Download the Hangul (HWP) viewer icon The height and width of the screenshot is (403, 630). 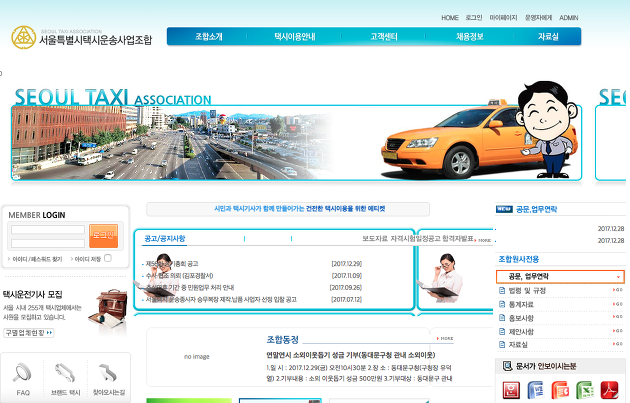[x=511, y=390]
